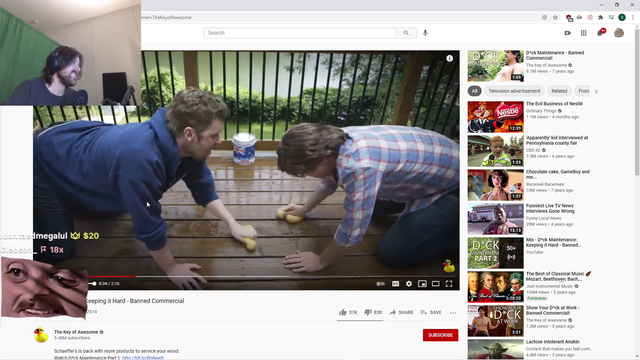This screenshot has width=640, height=360.
Task: Open The Key of Awesome channel name
Action: [76, 332]
